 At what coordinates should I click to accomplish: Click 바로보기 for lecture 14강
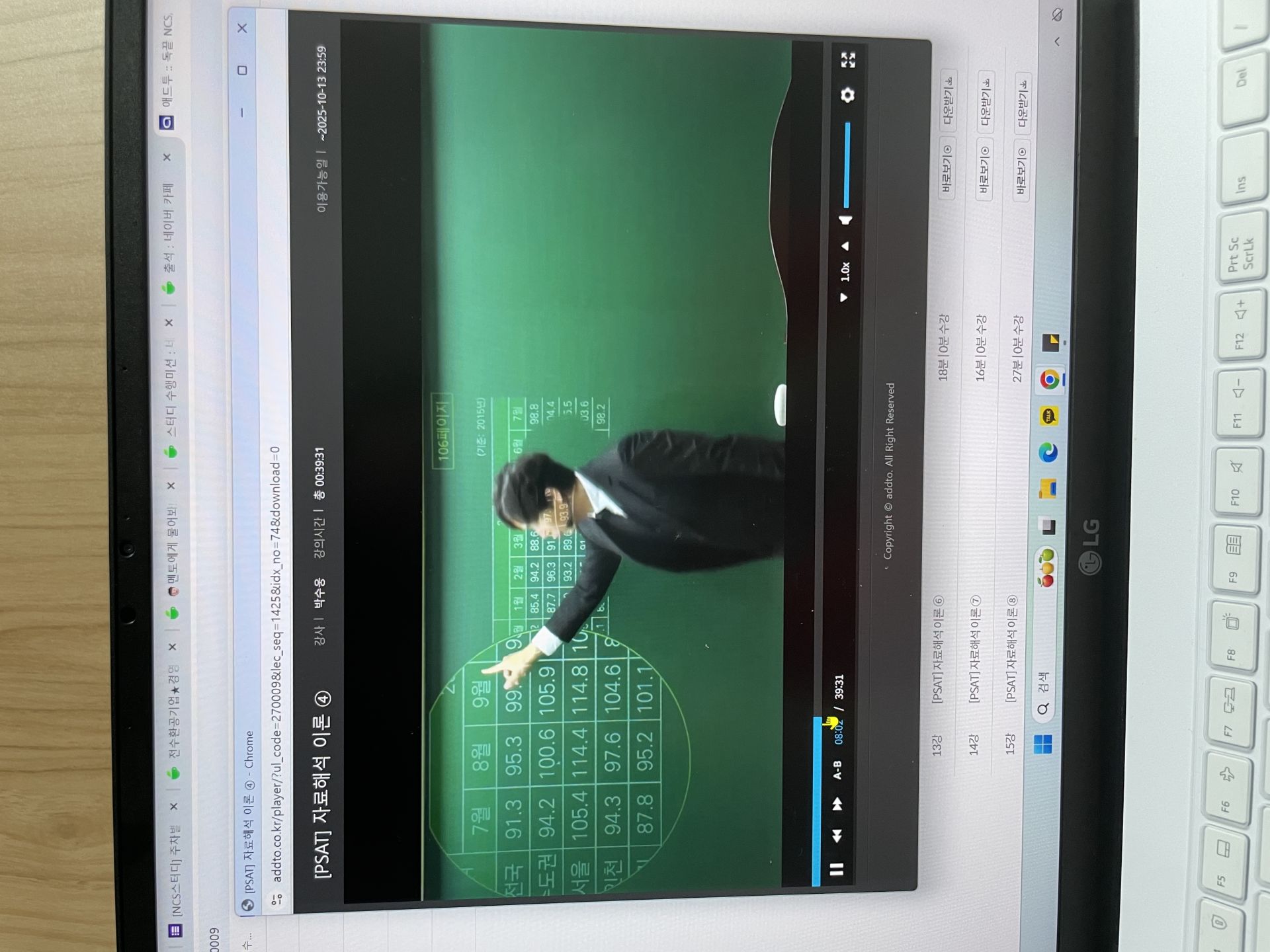pyautogui.click(x=984, y=171)
